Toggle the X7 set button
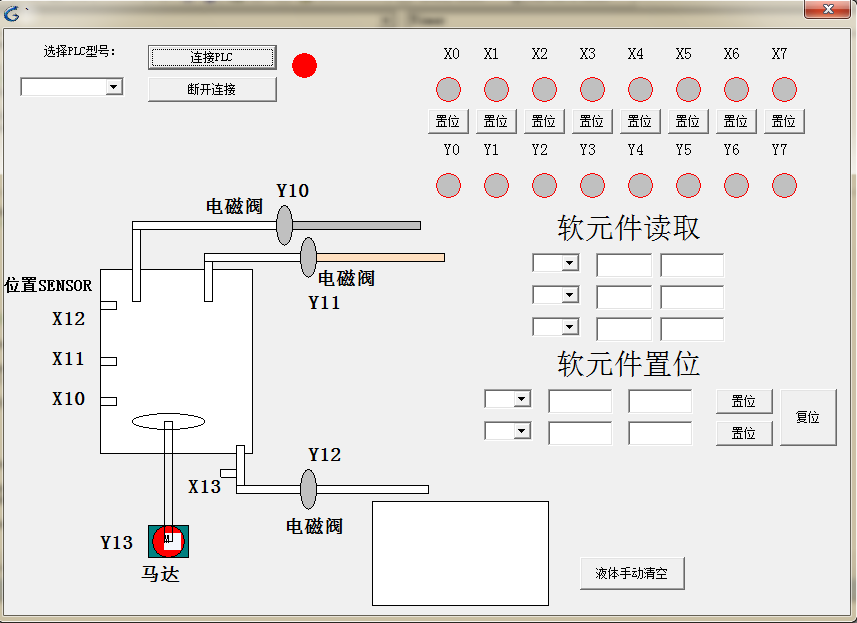 pyautogui.click(x=784, y=122)
